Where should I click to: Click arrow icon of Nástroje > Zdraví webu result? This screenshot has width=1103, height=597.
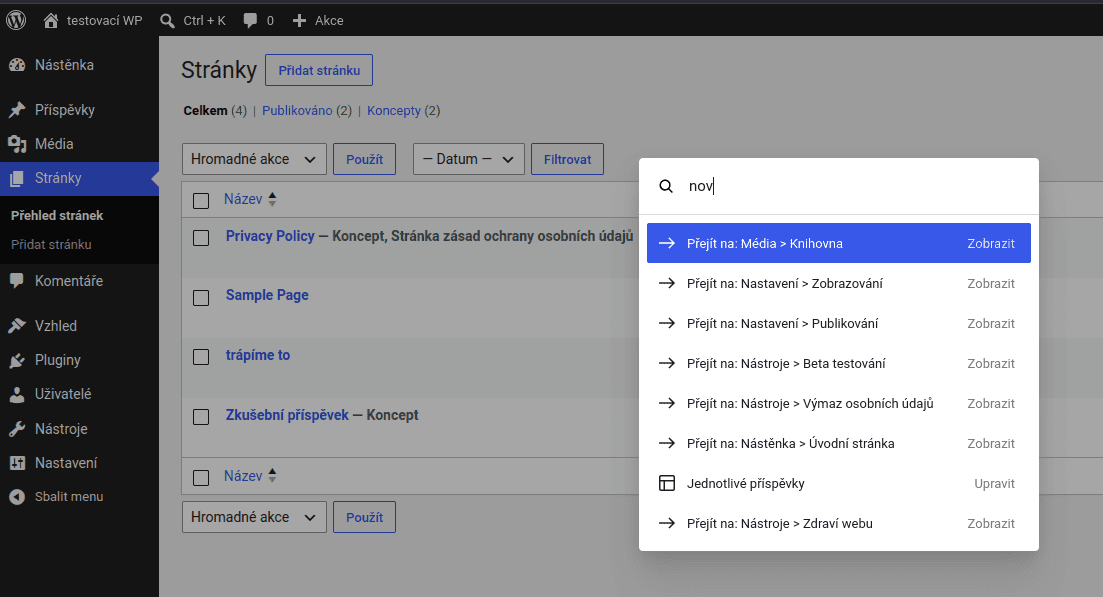click(x=667, y=523)
